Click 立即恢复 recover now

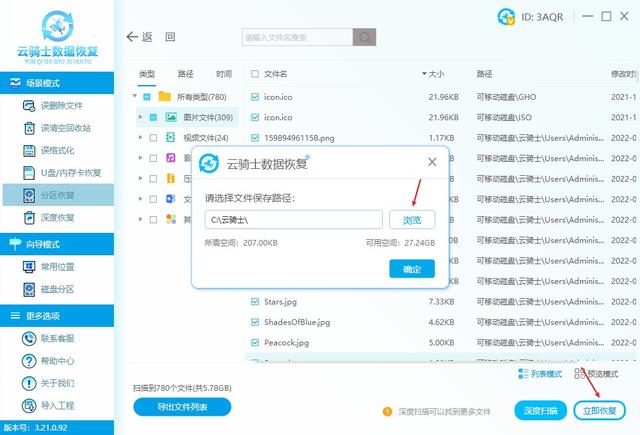tap(599, 411)
